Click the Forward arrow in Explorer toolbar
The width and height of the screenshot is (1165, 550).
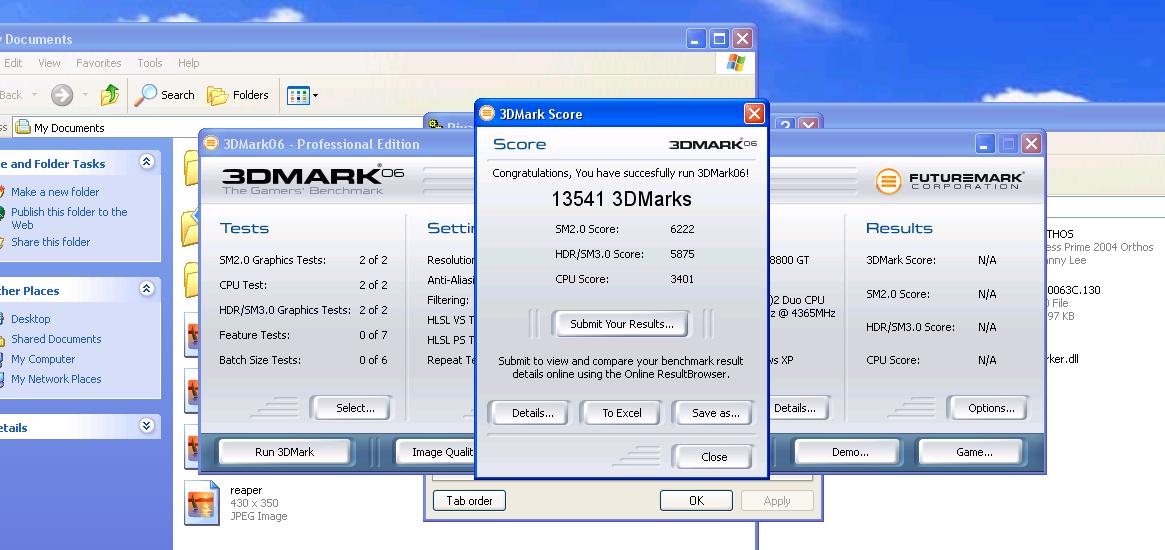(62, 94)
